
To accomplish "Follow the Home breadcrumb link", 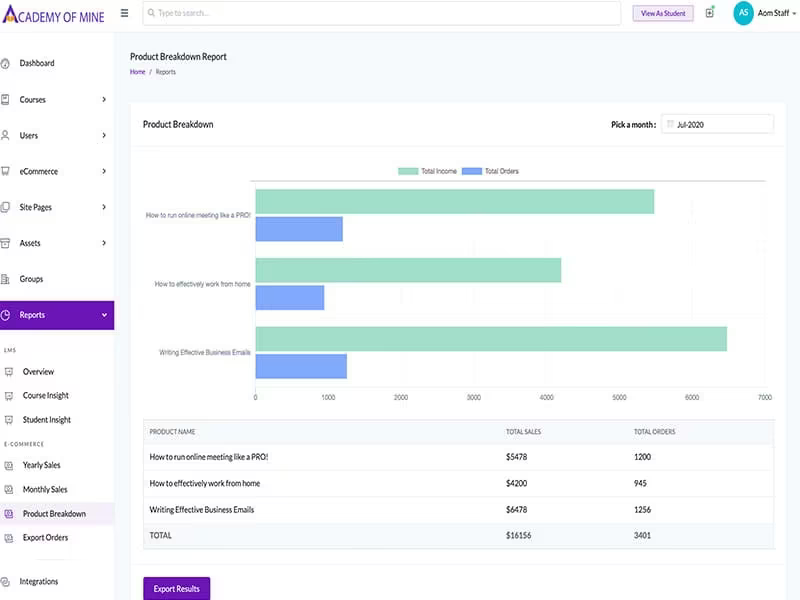I will [x=137, y=72].
